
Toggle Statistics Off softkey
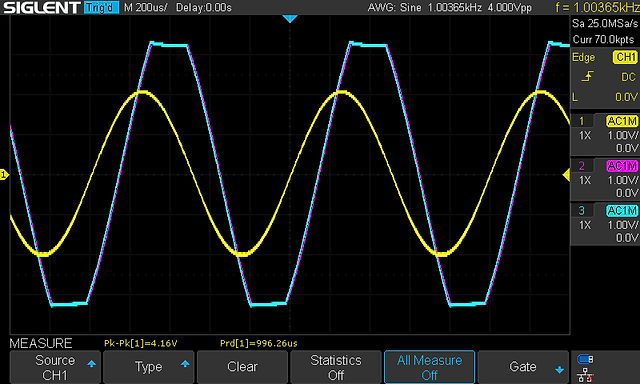(x=336, y=367)
